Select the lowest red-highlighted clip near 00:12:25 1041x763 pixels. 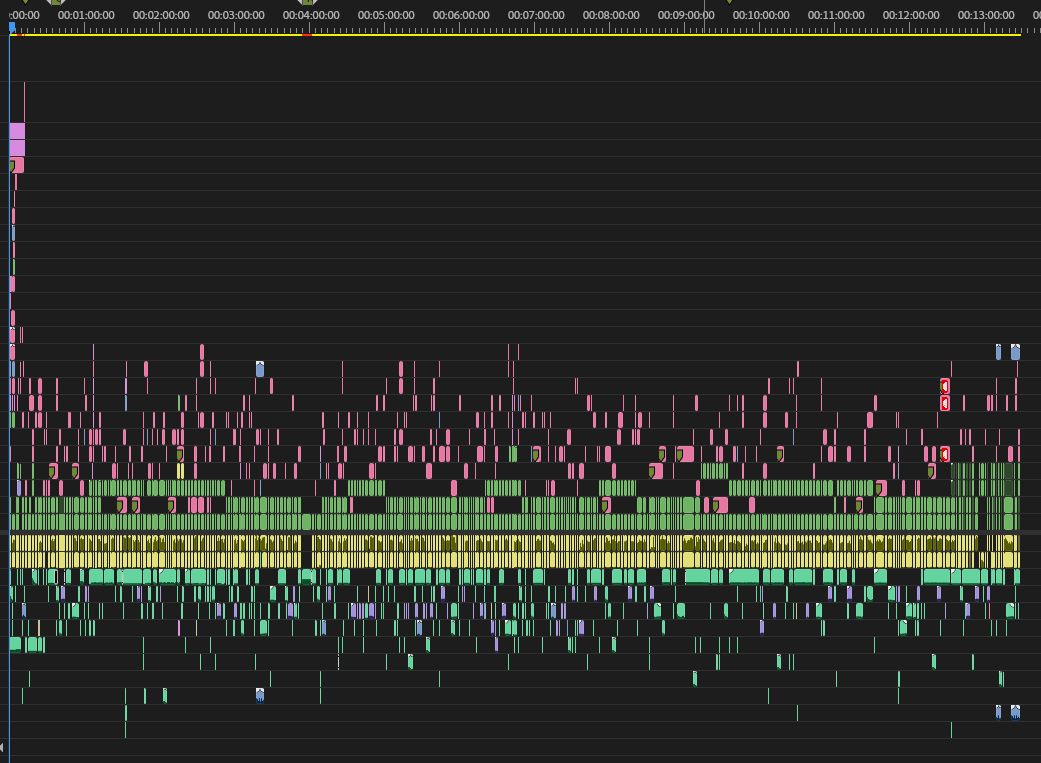click(x=945, y=454)
